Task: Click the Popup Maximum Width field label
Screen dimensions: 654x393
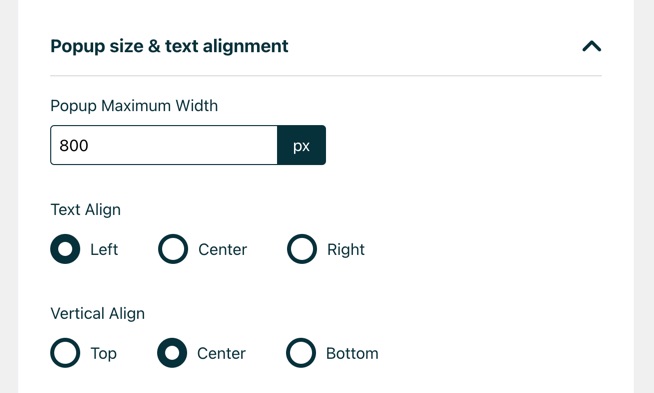Action: [x=134, y=106]
